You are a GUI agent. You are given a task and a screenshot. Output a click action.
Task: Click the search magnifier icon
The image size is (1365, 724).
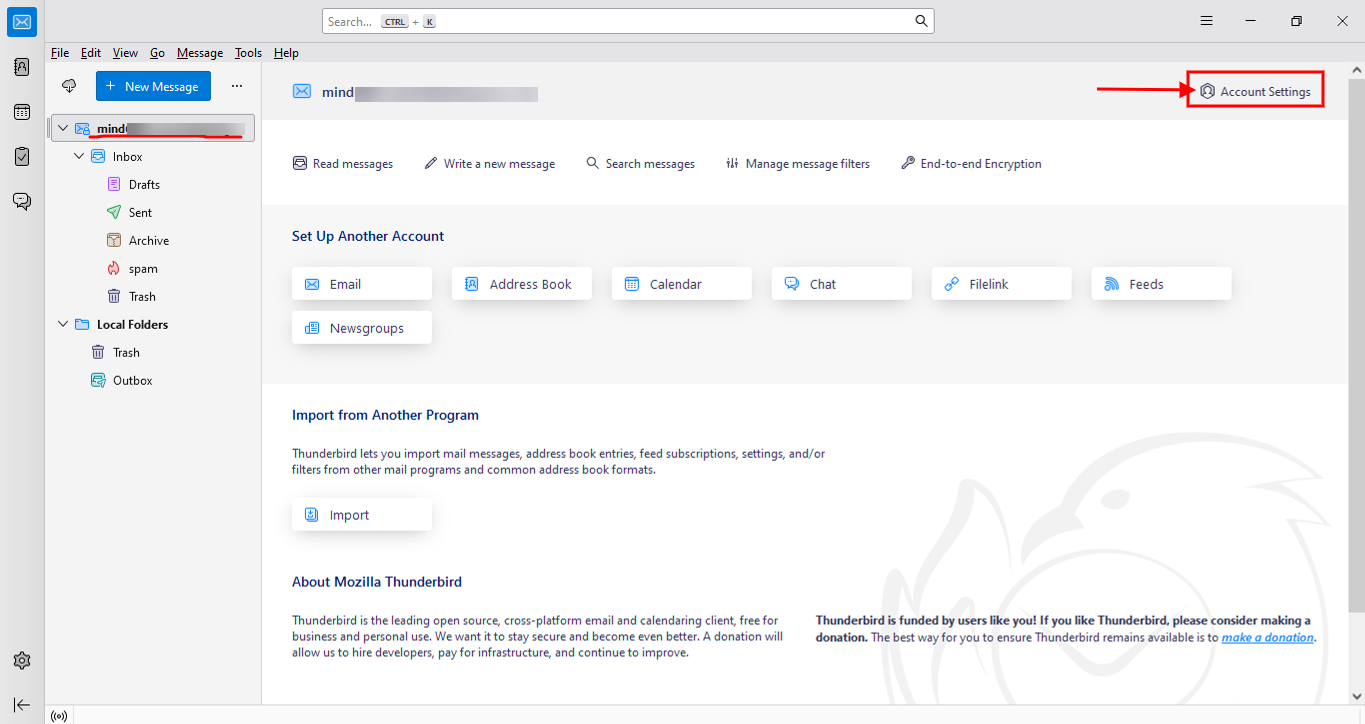[x=921, y=21]
